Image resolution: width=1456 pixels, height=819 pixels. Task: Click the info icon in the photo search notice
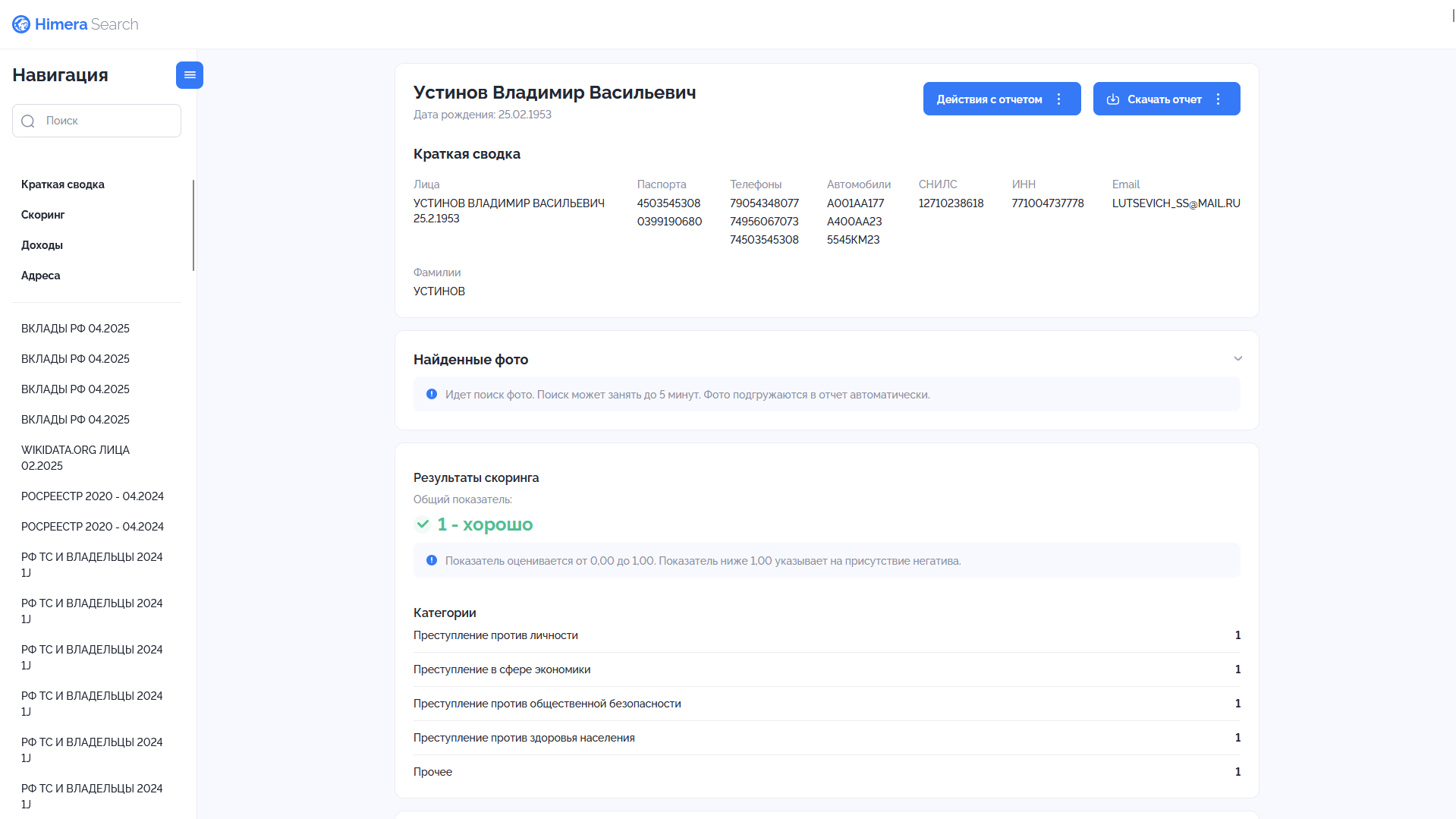(432, 394)
